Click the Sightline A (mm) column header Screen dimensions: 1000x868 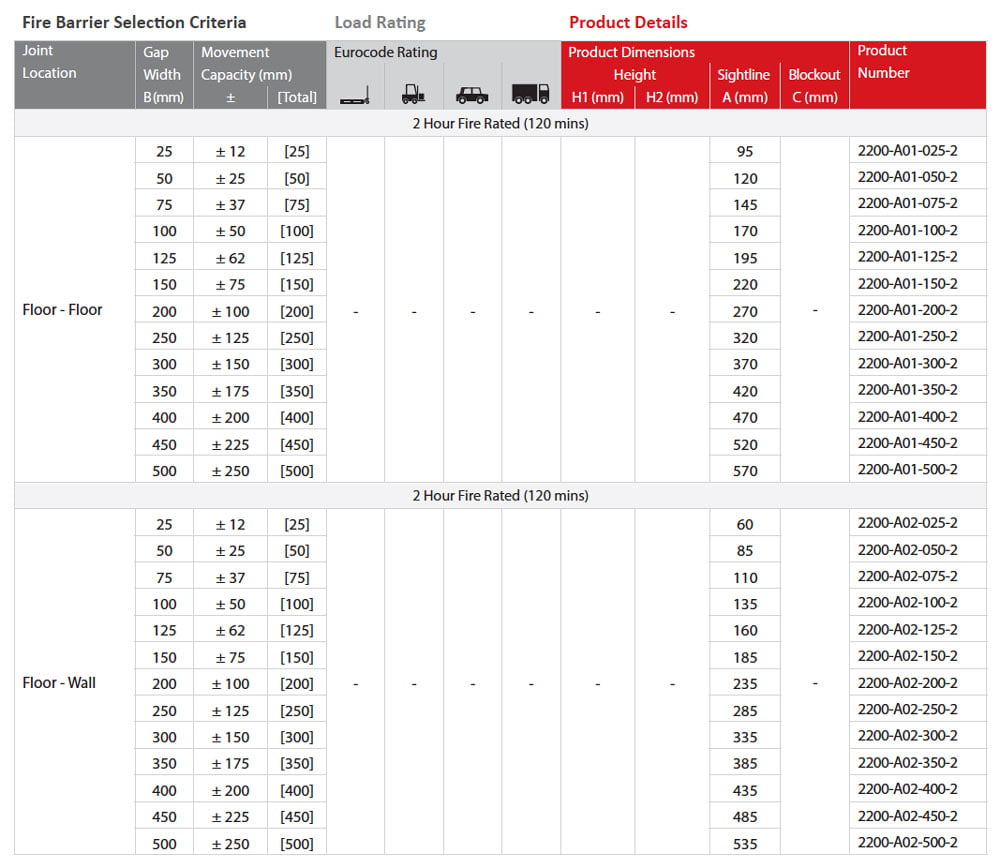tap(743, 86)
